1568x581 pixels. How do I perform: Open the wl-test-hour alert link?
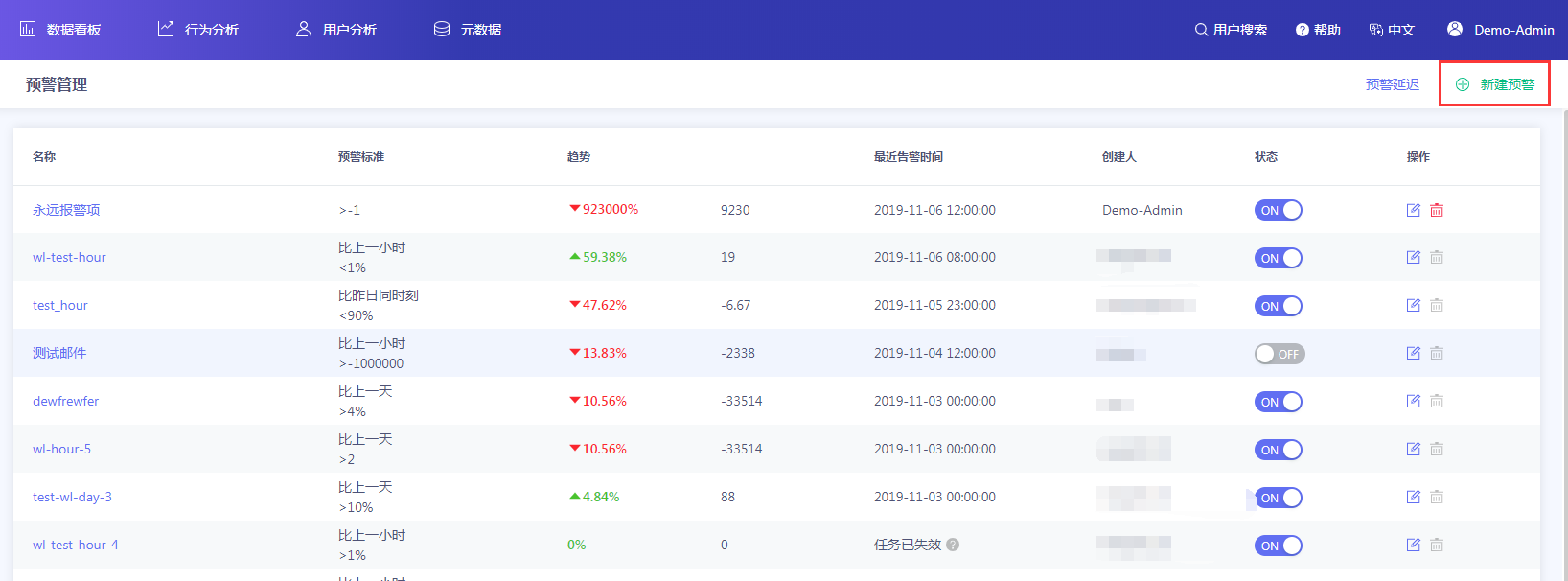click(69, 257)
